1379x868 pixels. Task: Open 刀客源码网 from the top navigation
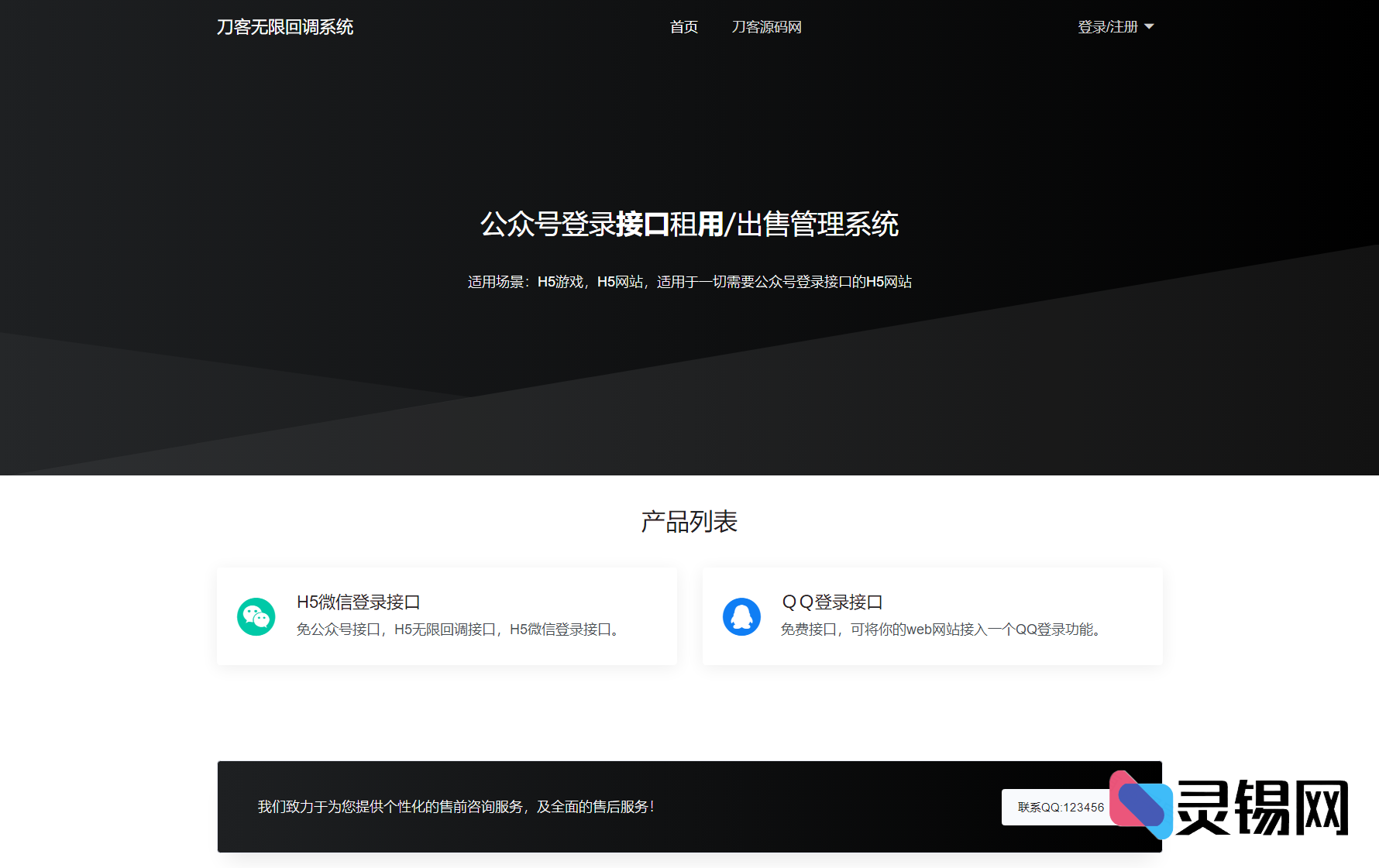(x=767, y=27)
